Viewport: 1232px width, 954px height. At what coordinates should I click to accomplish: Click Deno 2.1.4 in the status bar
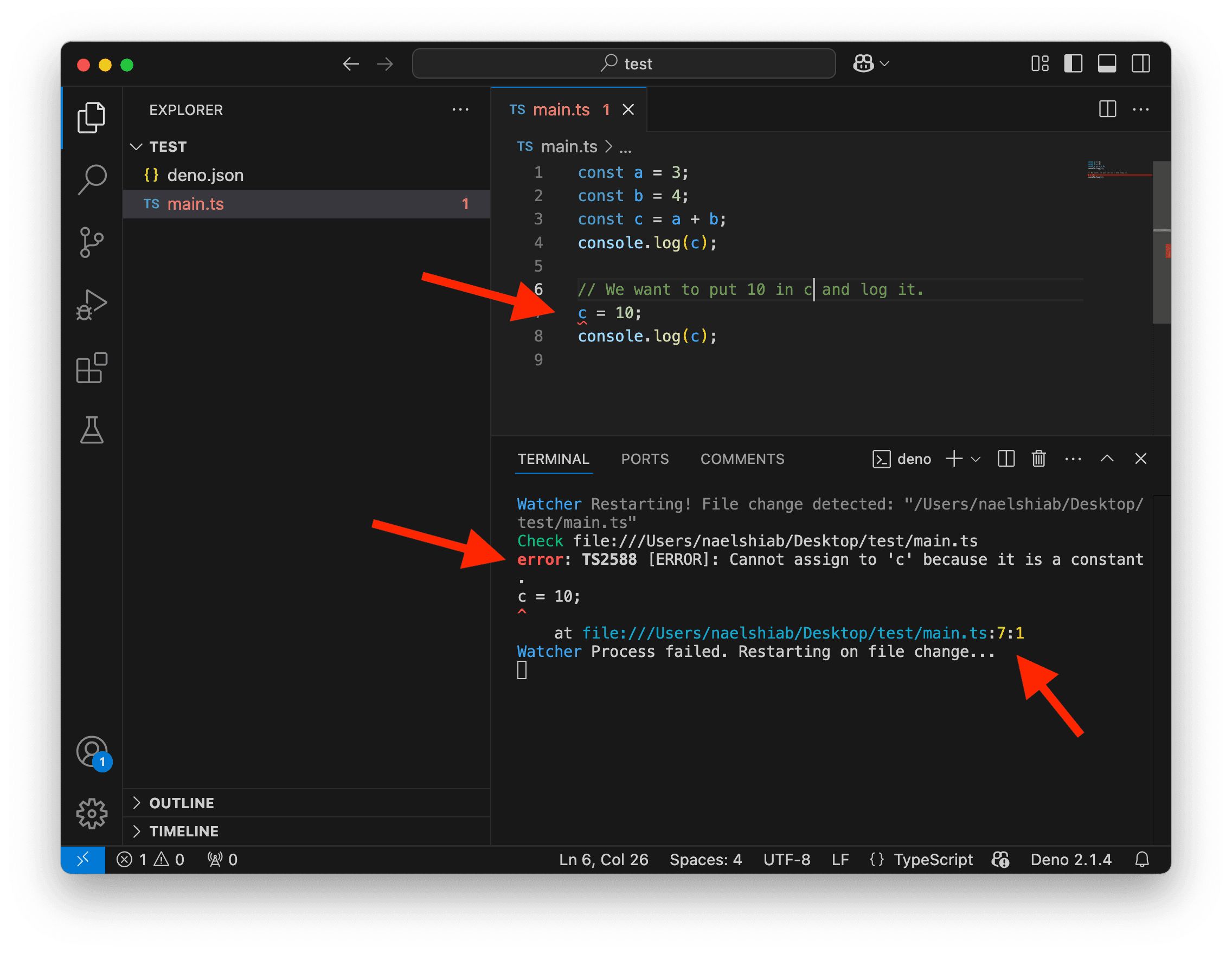[x=1070, y=859]
